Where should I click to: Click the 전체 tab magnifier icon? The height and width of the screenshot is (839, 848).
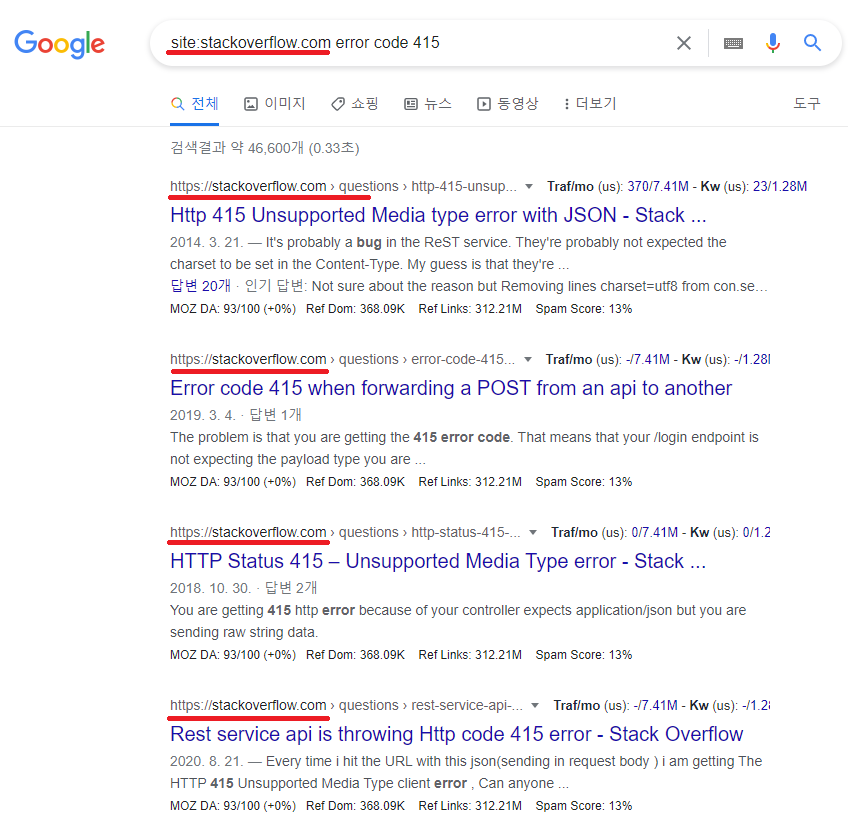point(177,103)
